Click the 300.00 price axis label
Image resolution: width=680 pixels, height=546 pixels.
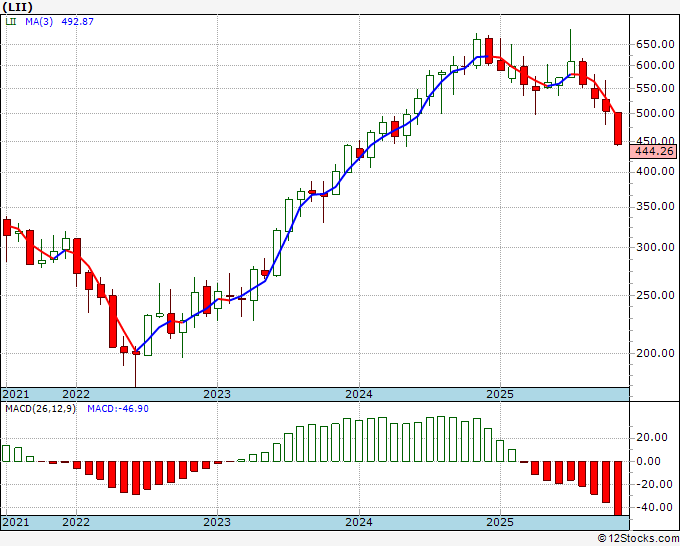(655, 247)
